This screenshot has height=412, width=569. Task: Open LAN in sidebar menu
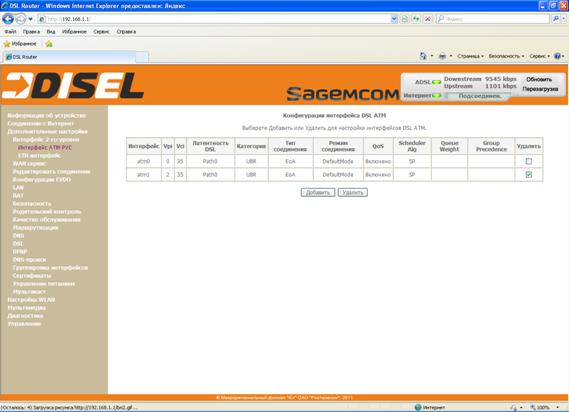(x=18, y=188)
